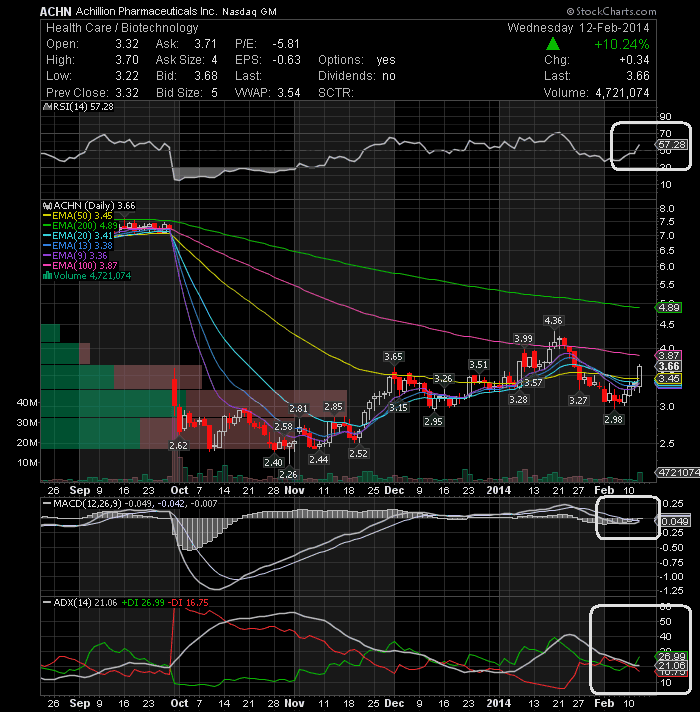The height and width of the screenshot is (712, 700).
Task: Click the 'ACHN (Daily) 3.66' legend text
Action: pos(94,206)
